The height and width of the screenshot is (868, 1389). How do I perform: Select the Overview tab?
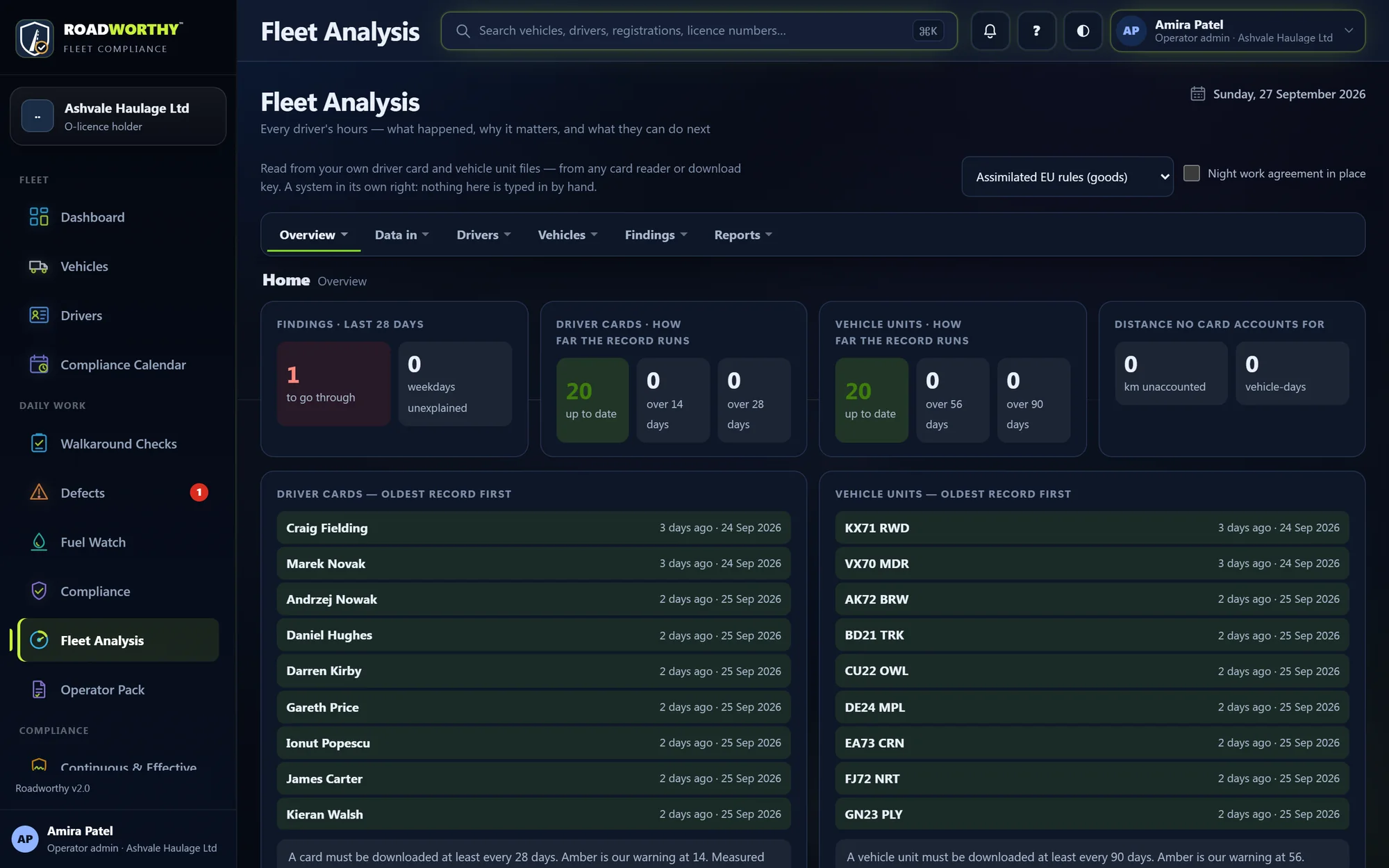click(x=313, y=235)
